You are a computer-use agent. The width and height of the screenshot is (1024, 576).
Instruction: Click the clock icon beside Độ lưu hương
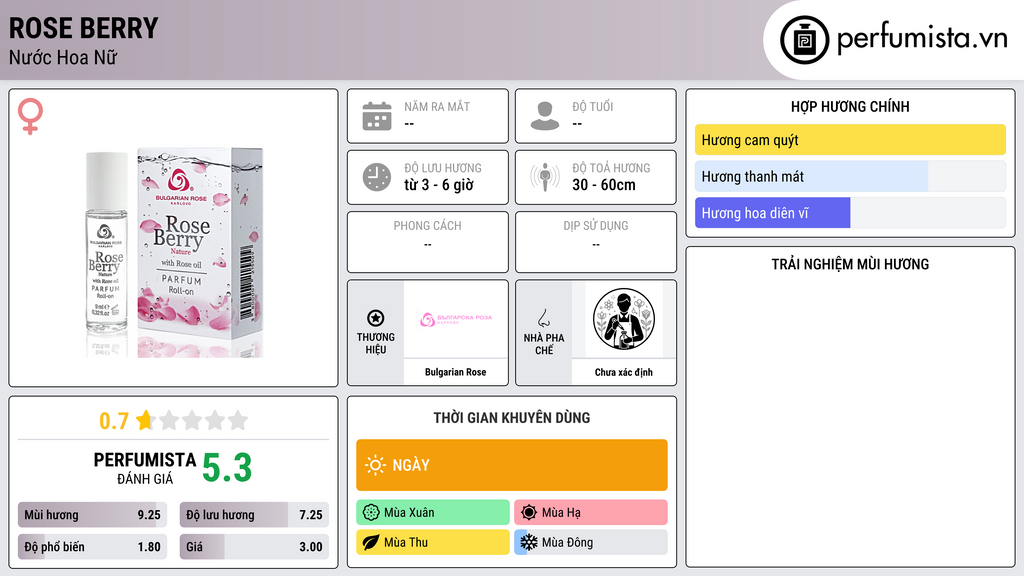tap(377, 177)
